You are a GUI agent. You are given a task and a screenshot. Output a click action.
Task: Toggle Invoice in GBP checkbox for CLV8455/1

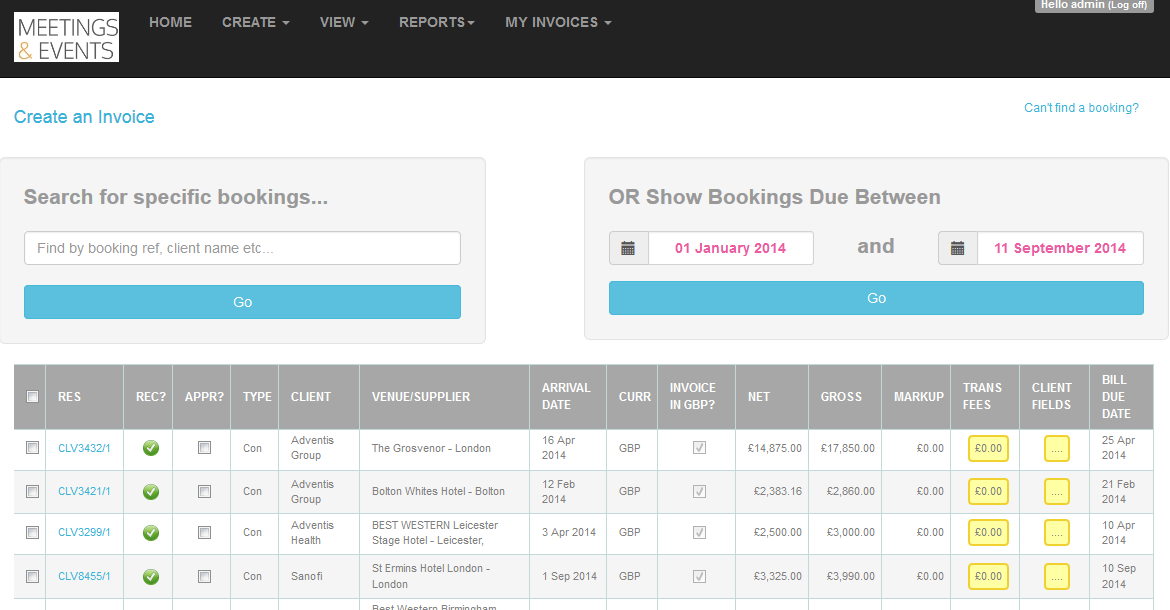coord(699,576)
